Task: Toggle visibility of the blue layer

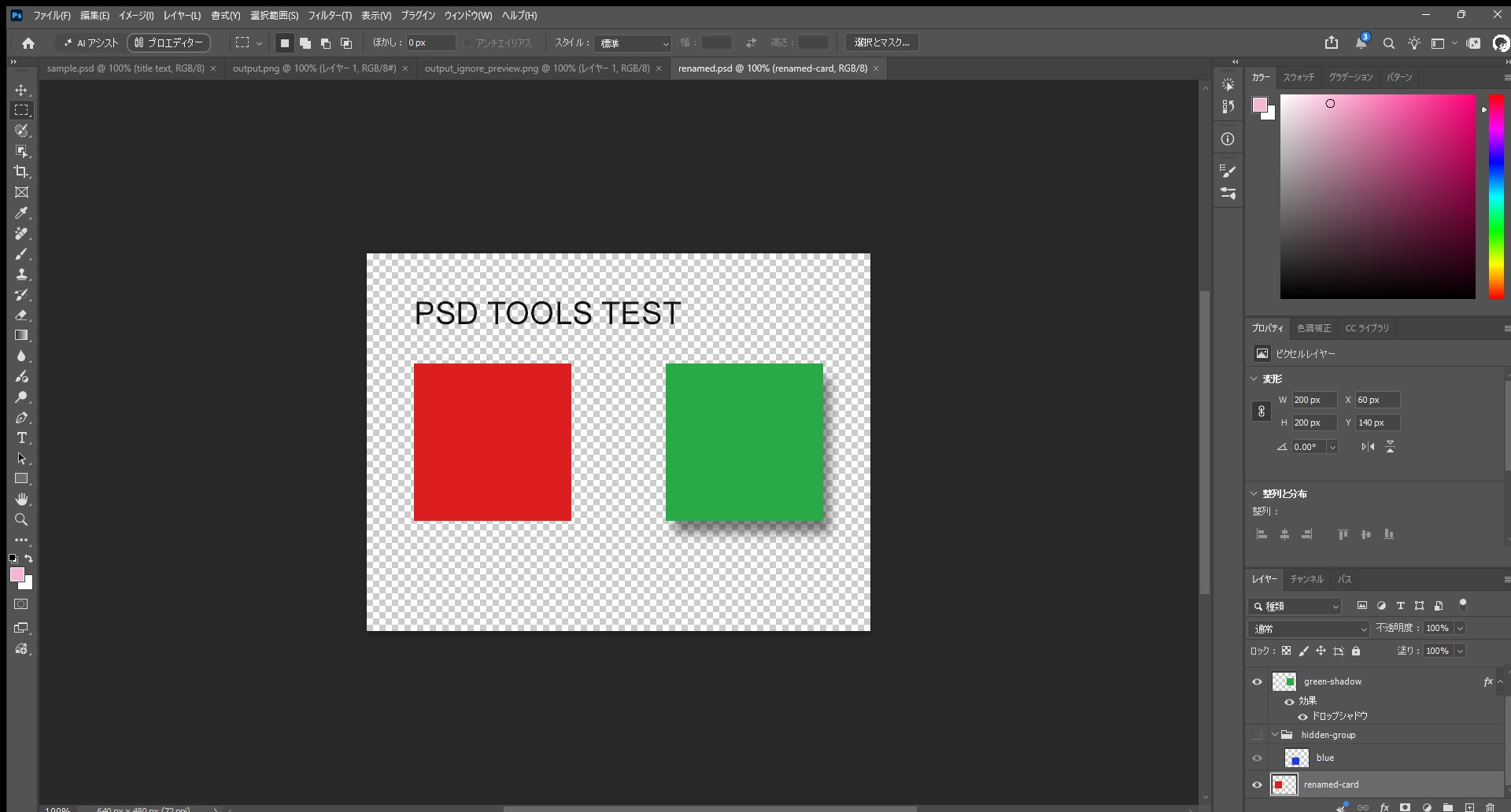Action: tap(1257, 758)
